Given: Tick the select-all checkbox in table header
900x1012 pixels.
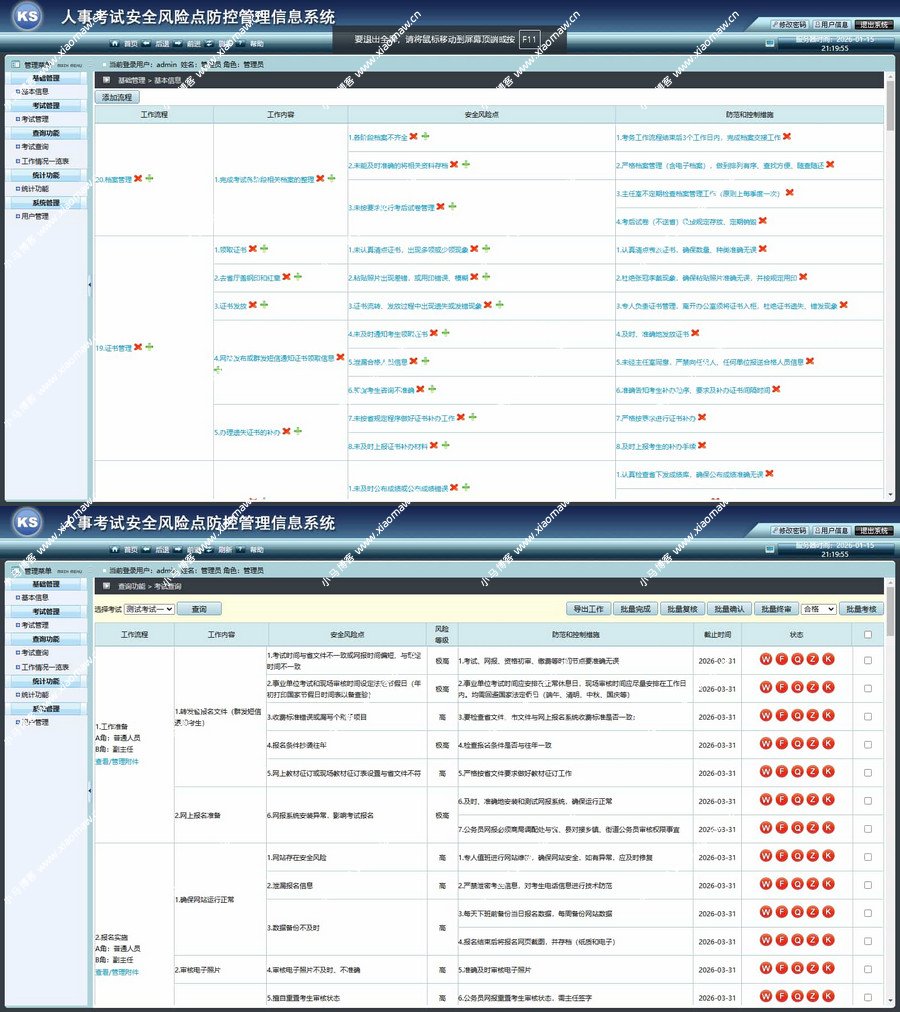Looking at the screenshot, I should click(867, 634).
